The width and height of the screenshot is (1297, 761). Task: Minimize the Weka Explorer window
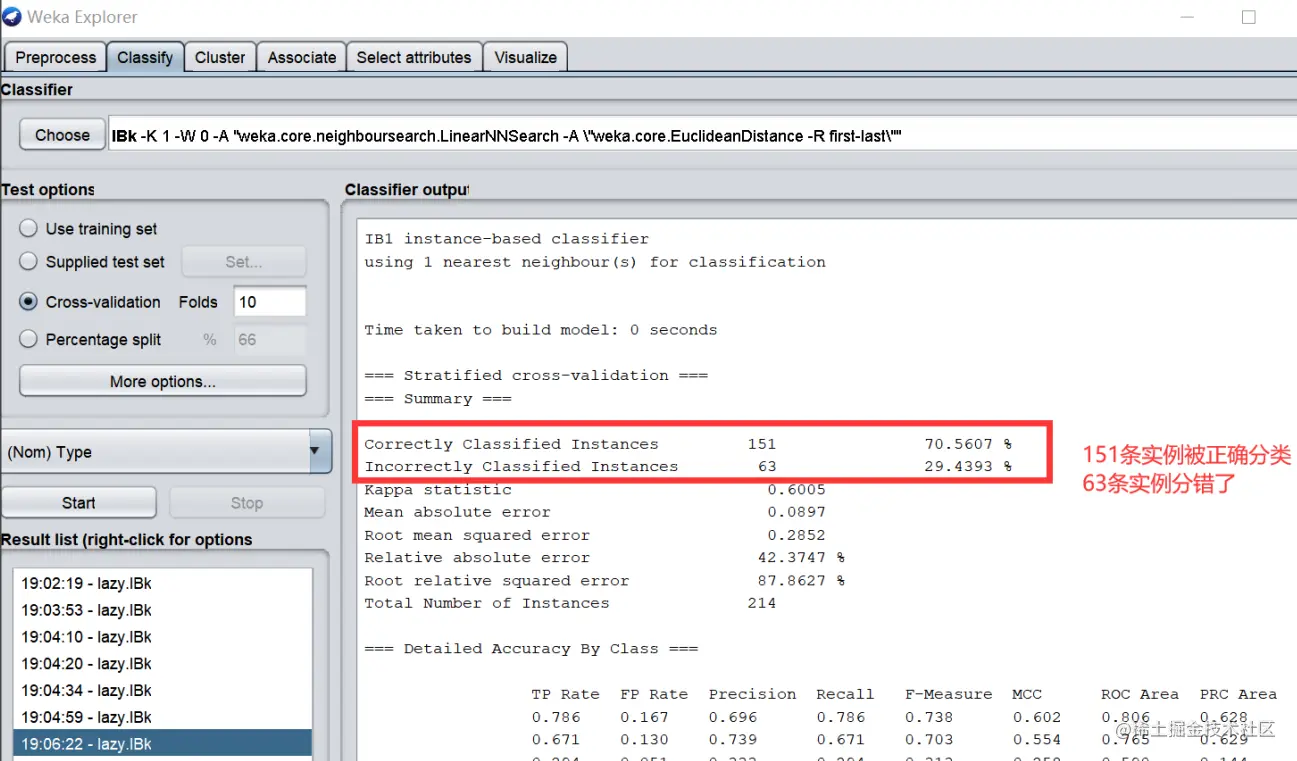pos(1187,17)
